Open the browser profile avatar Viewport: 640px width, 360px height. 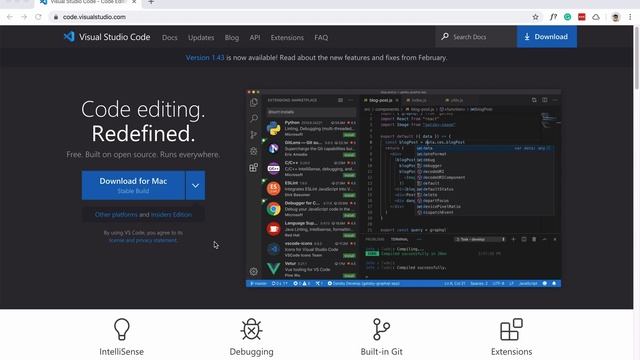coord(616,17)
